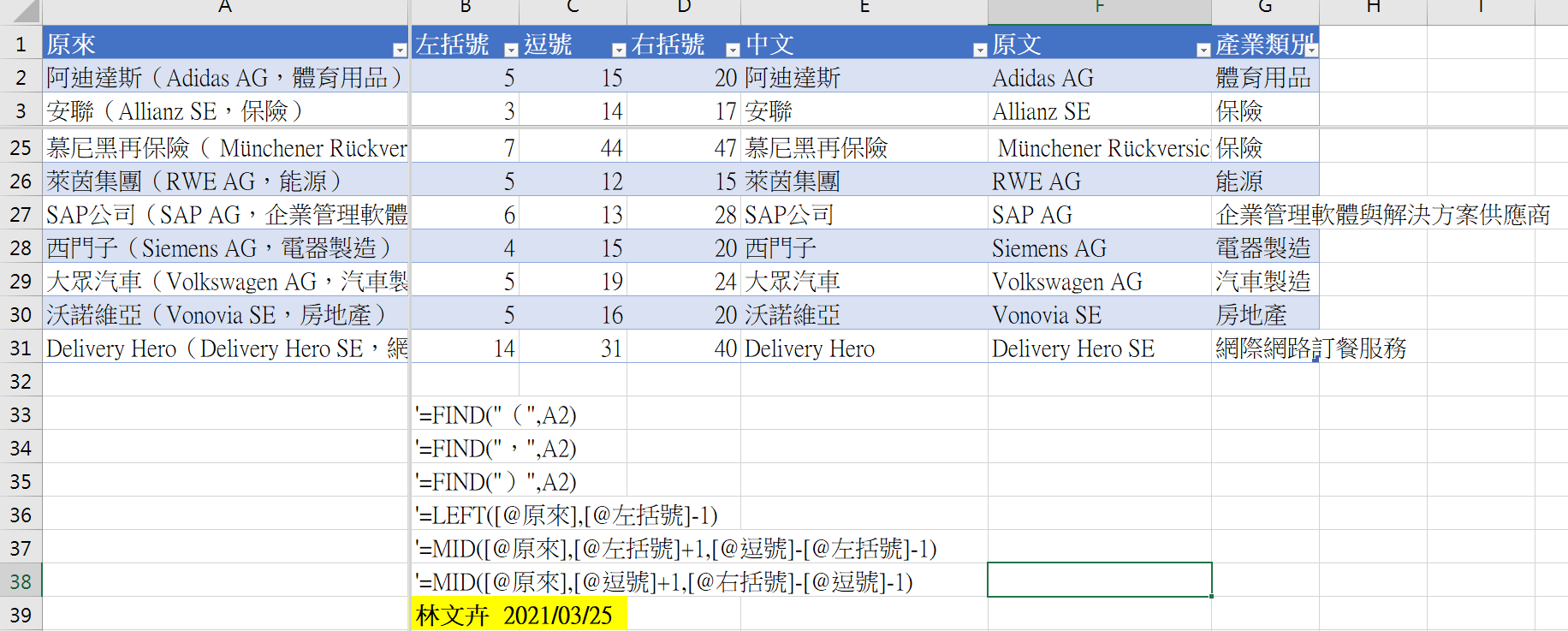Select row 38 header
The image size is (1568, 631).
click(21, 581)
